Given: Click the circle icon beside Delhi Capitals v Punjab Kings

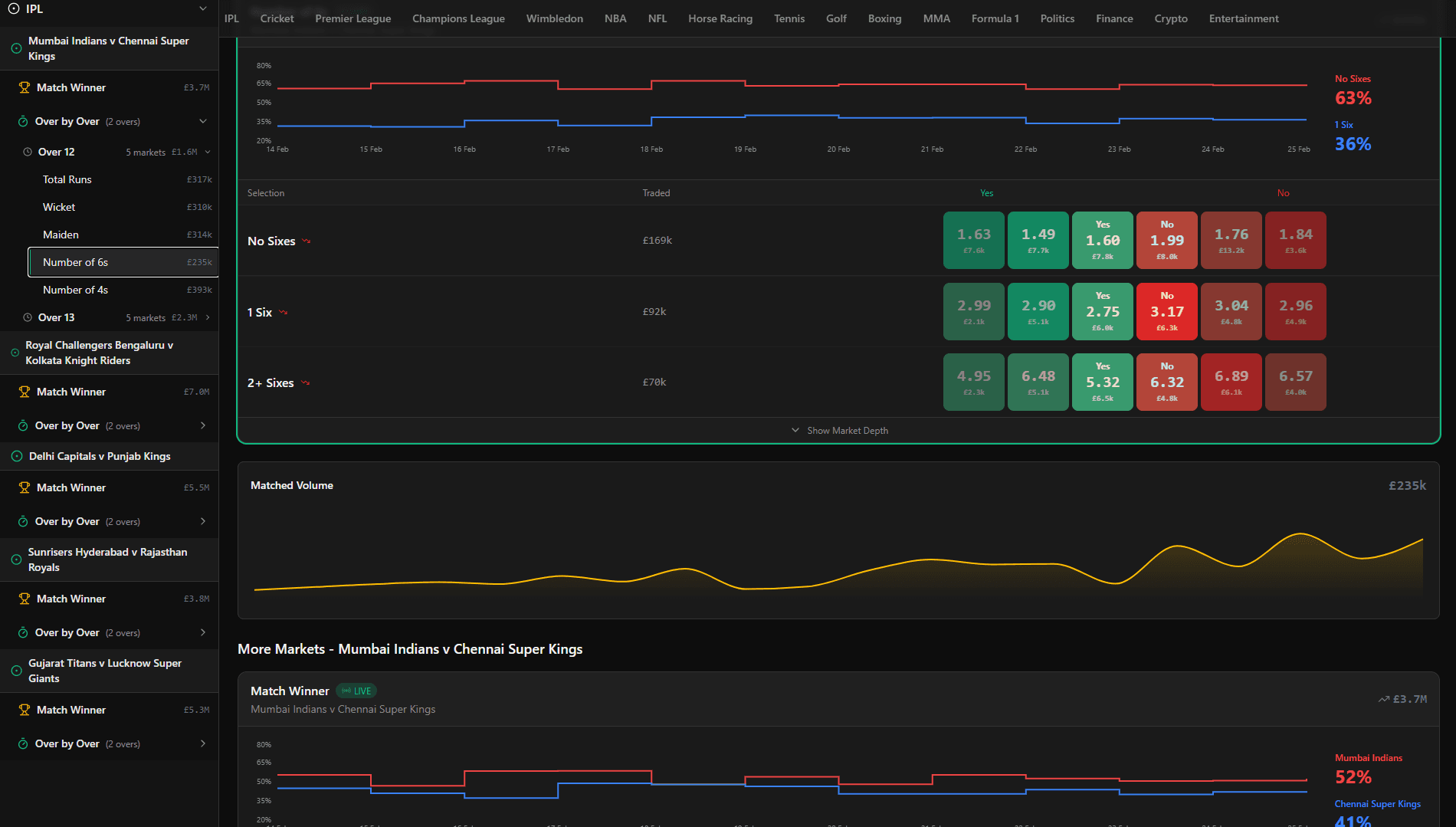Looking at the screenshot, I should pos(16,456).
